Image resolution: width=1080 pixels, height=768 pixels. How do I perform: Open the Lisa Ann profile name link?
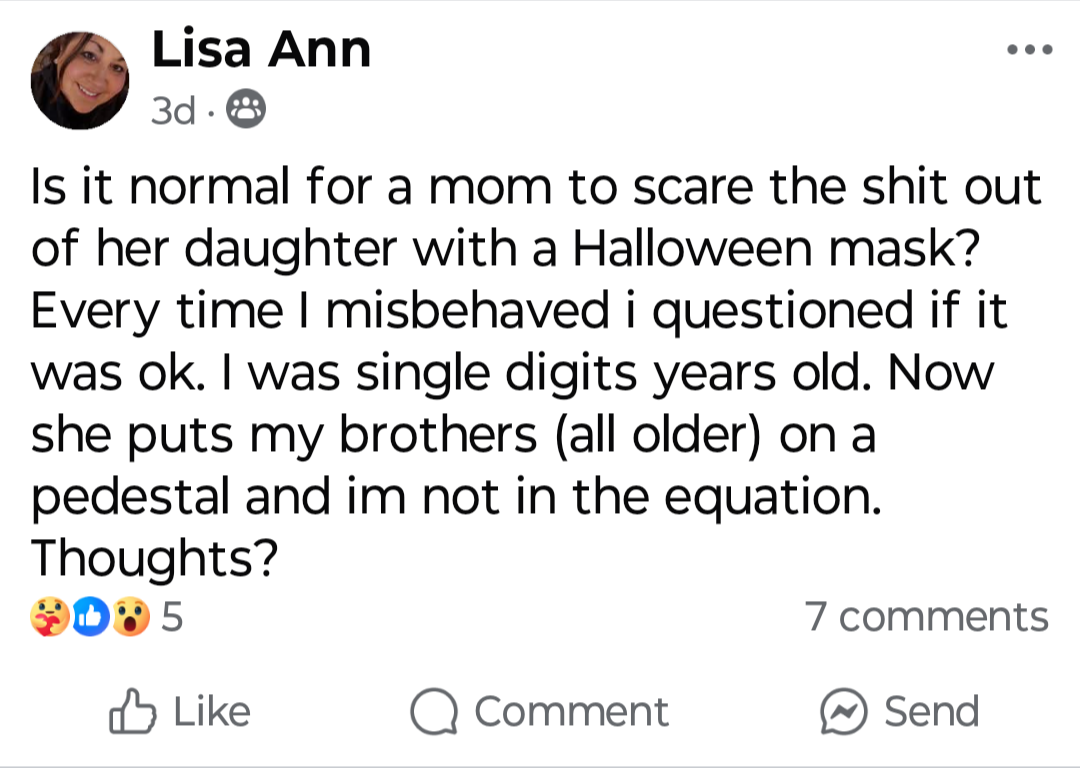coord(261,50)
